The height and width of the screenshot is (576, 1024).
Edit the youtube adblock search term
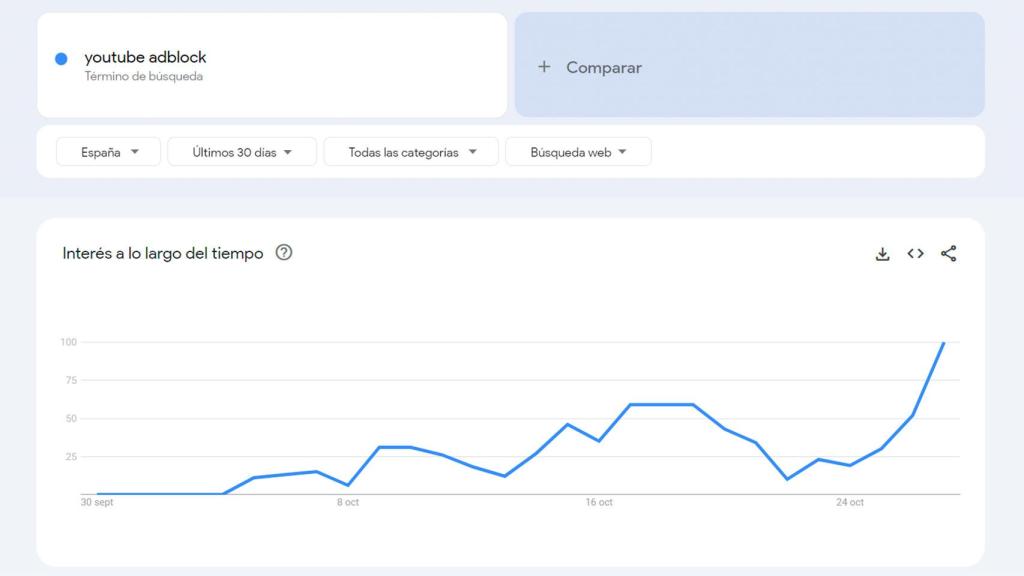coord(145,57)
